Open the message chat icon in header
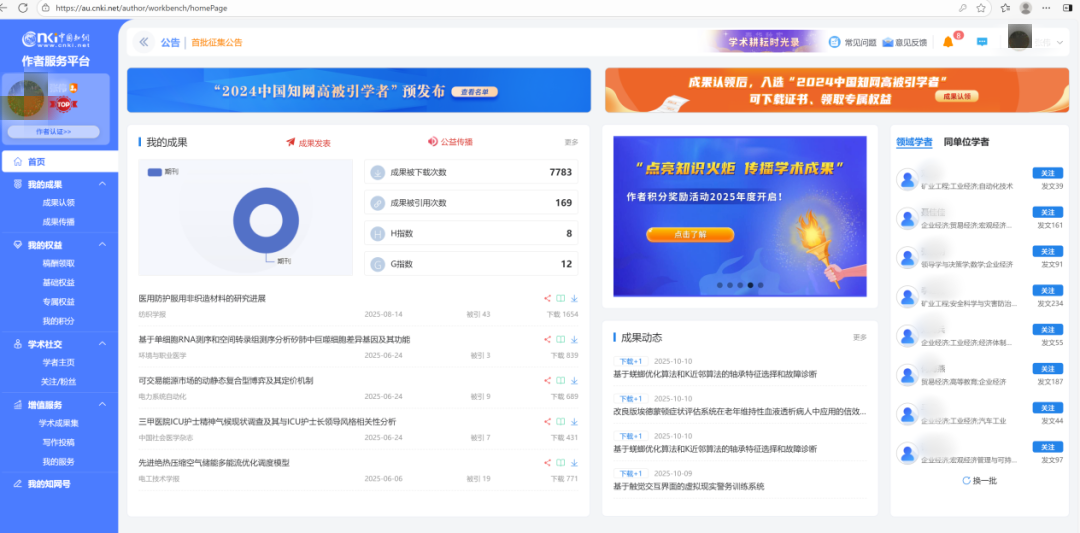Image resolution: width=1080 pixels, height=533 pixels. (x=982, y=42)
